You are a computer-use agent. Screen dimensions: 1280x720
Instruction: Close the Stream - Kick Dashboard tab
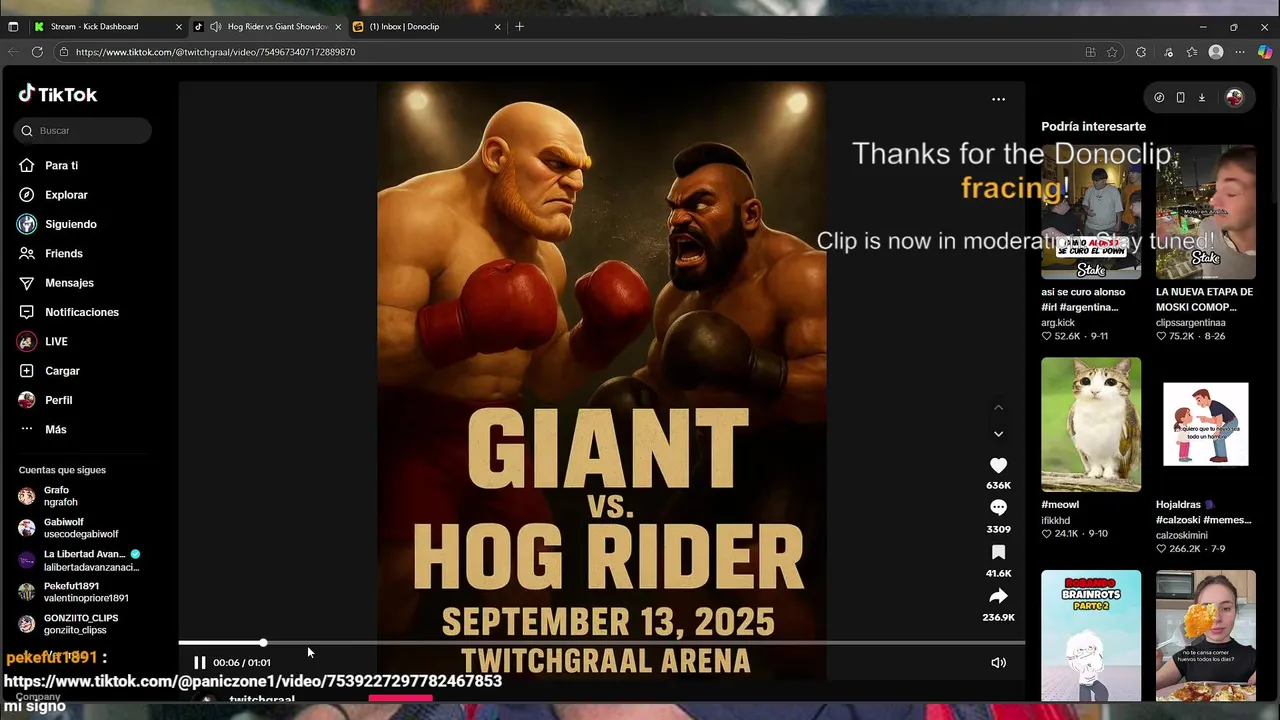[x=179, y=27]
